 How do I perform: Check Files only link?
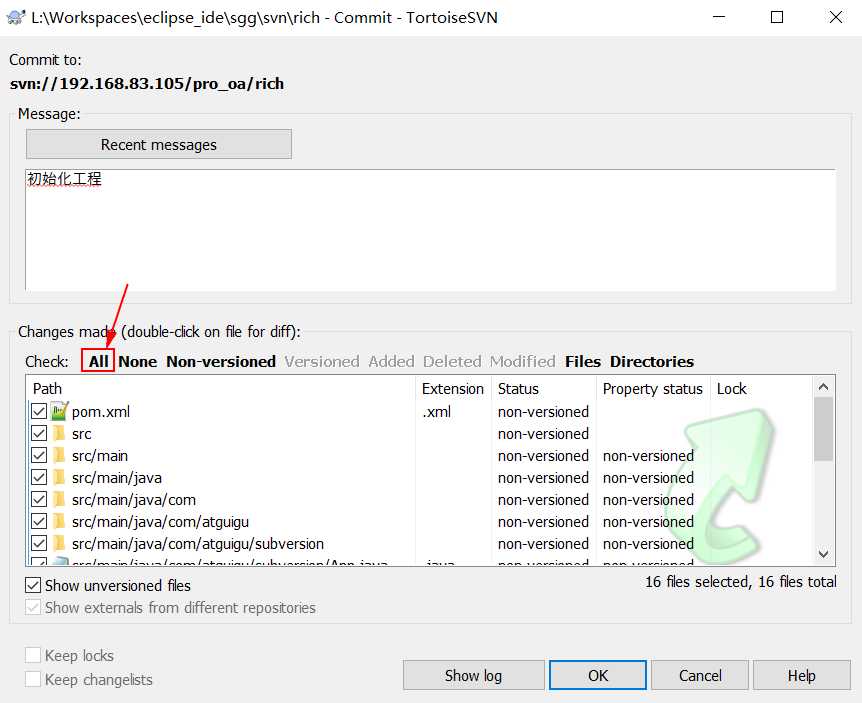pyautogui.click(x=583, y=361)
